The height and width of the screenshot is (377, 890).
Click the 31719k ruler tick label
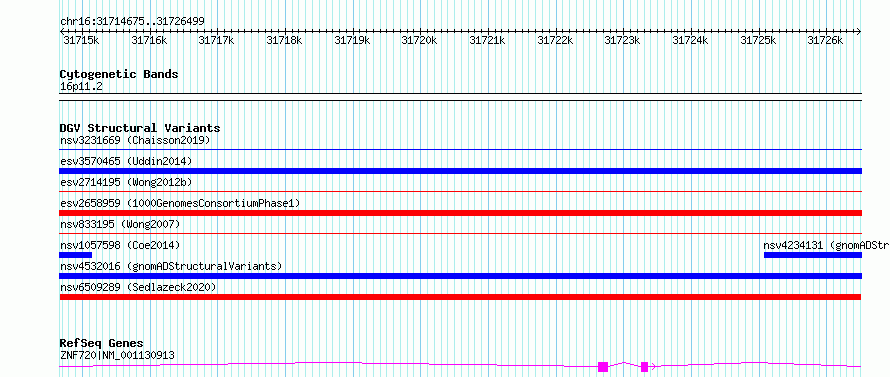coord(352,40)
